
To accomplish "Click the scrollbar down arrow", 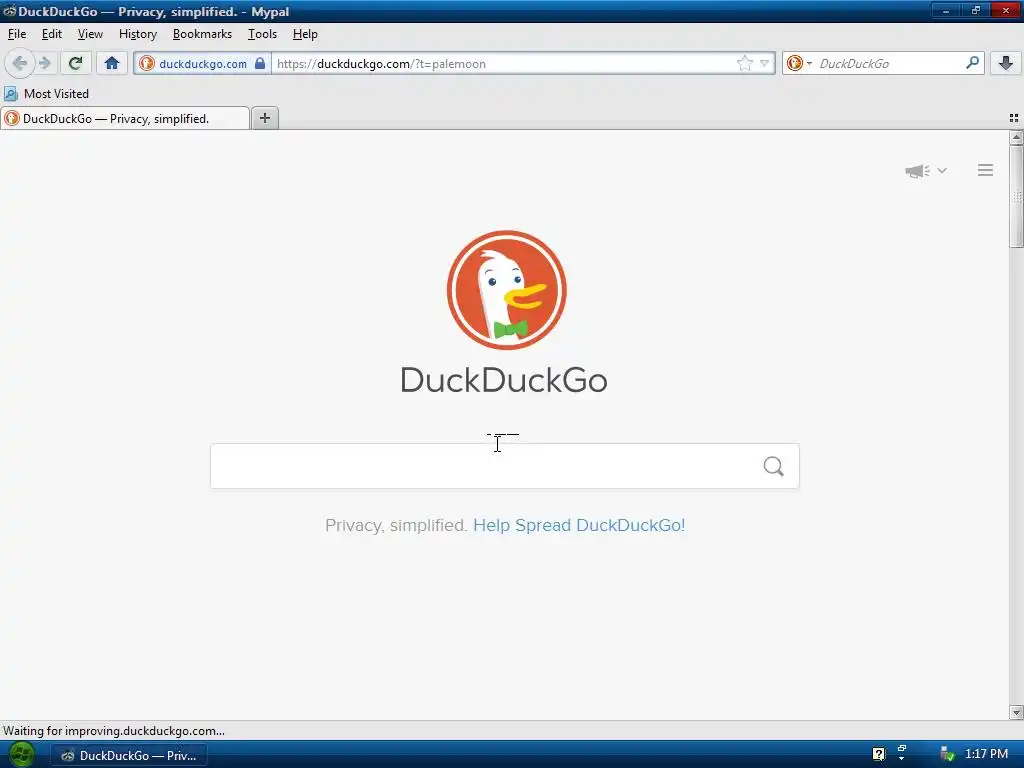I will tap(1016, 712).
